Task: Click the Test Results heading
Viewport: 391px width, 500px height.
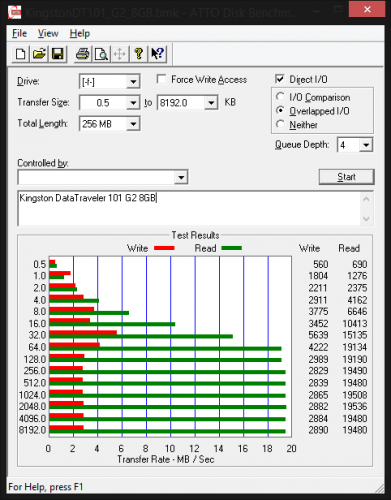Action: 195,235
